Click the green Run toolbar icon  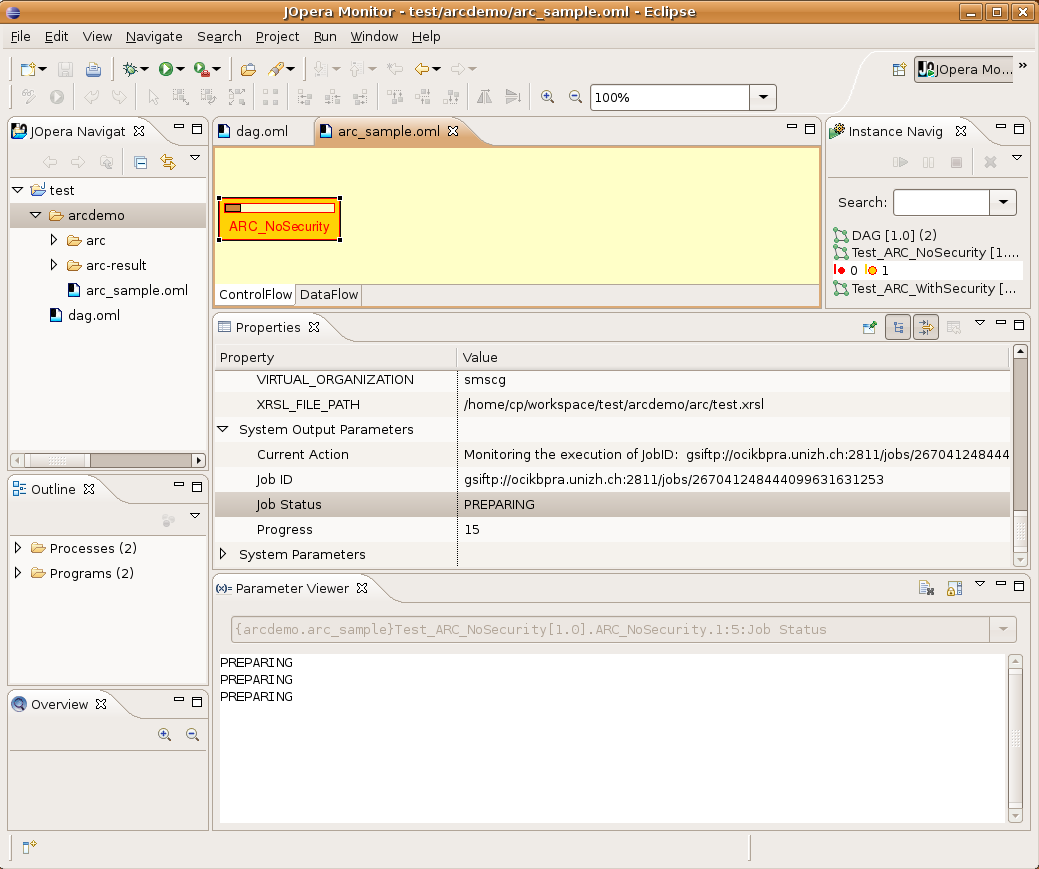[x=166, y=69]
